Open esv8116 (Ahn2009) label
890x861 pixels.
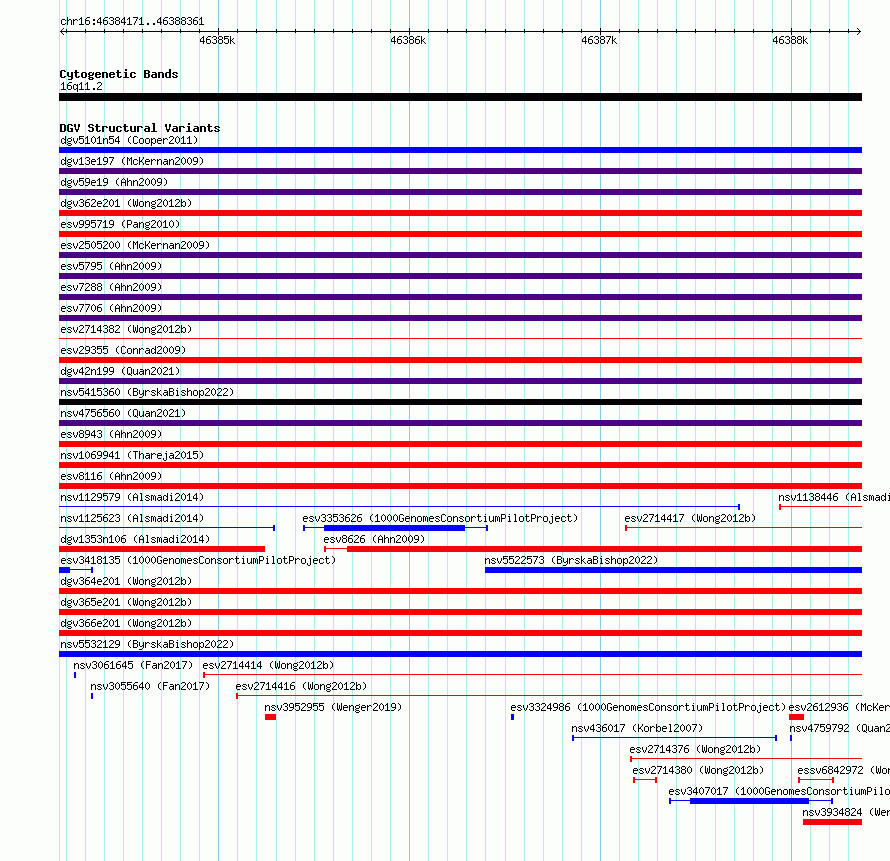coord(111,476)
